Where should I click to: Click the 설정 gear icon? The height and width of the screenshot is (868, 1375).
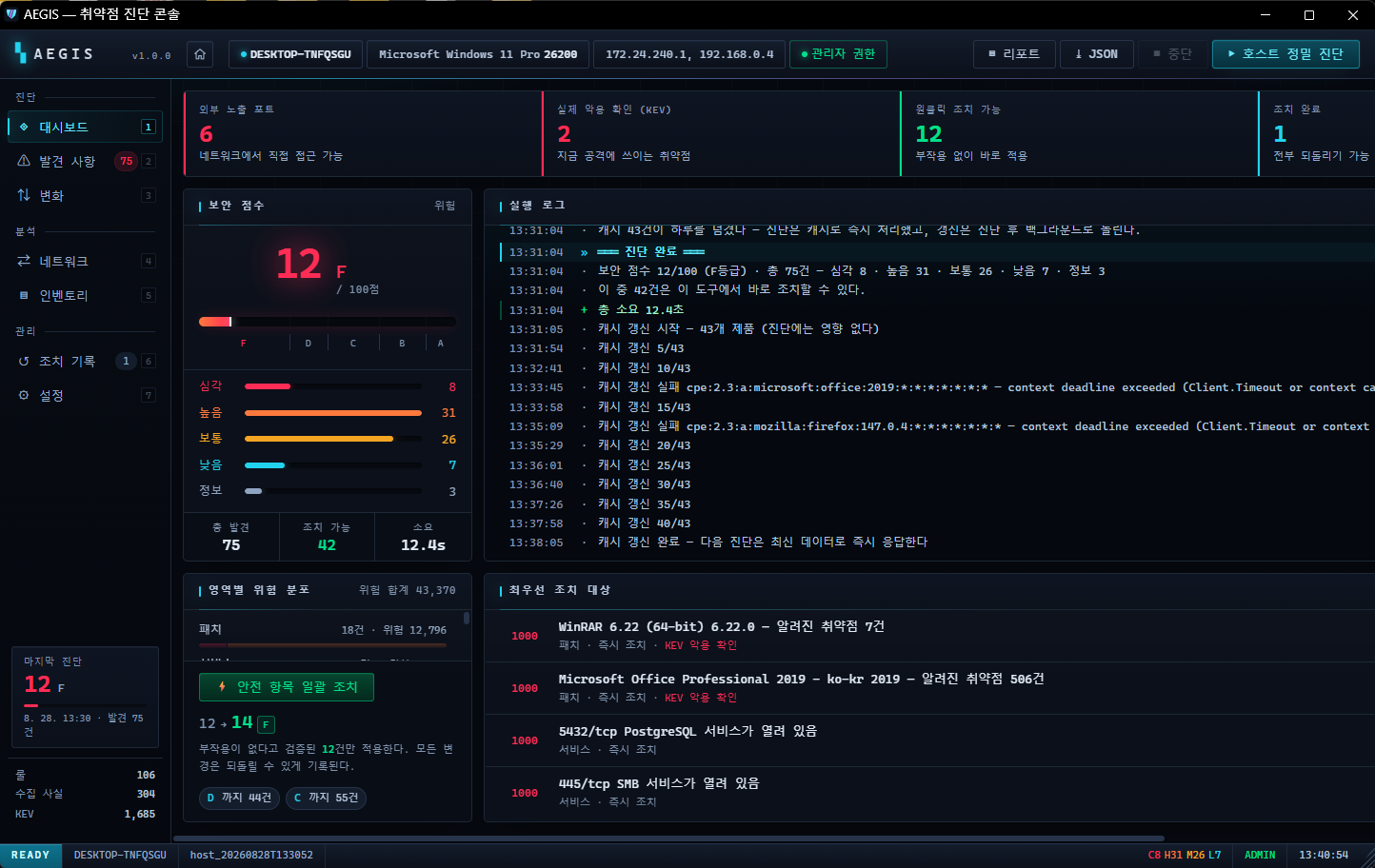click(24, 395)
